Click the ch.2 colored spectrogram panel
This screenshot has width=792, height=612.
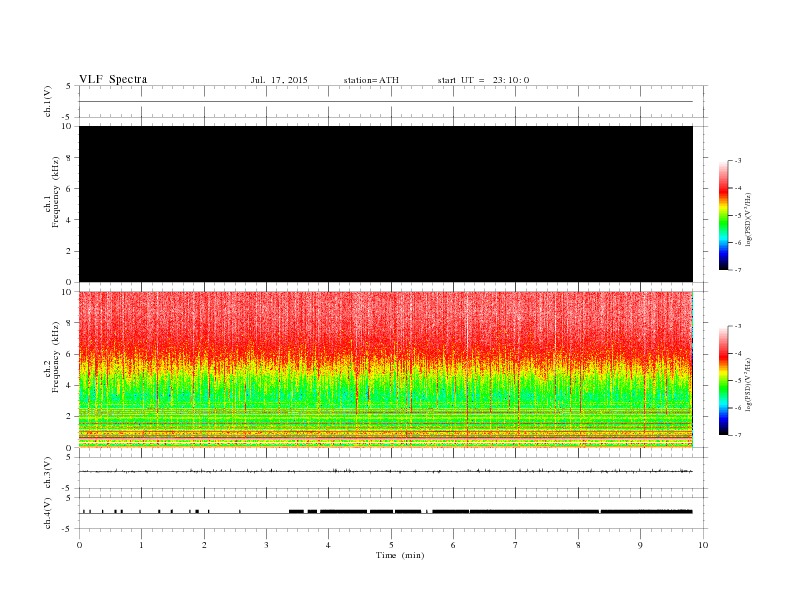[386, 370]
